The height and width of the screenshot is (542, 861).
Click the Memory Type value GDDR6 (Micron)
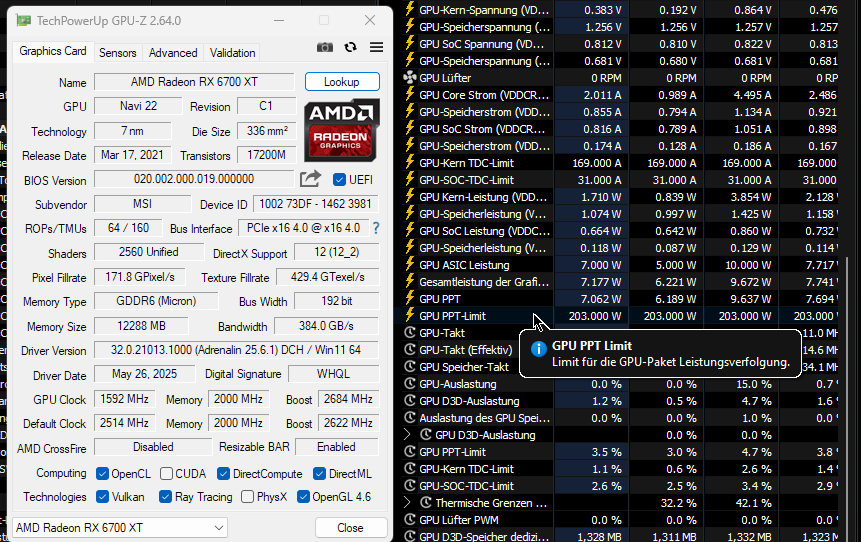point(156,301)
